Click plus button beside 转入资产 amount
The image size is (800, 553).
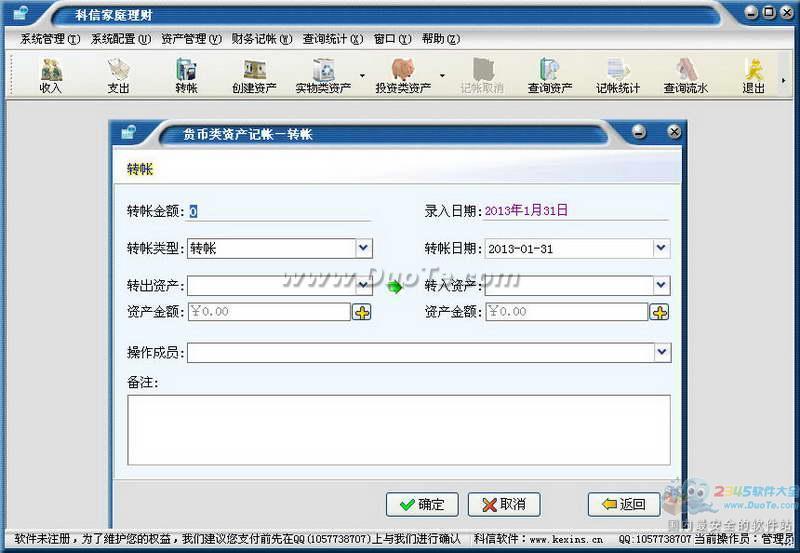[660, 312]
